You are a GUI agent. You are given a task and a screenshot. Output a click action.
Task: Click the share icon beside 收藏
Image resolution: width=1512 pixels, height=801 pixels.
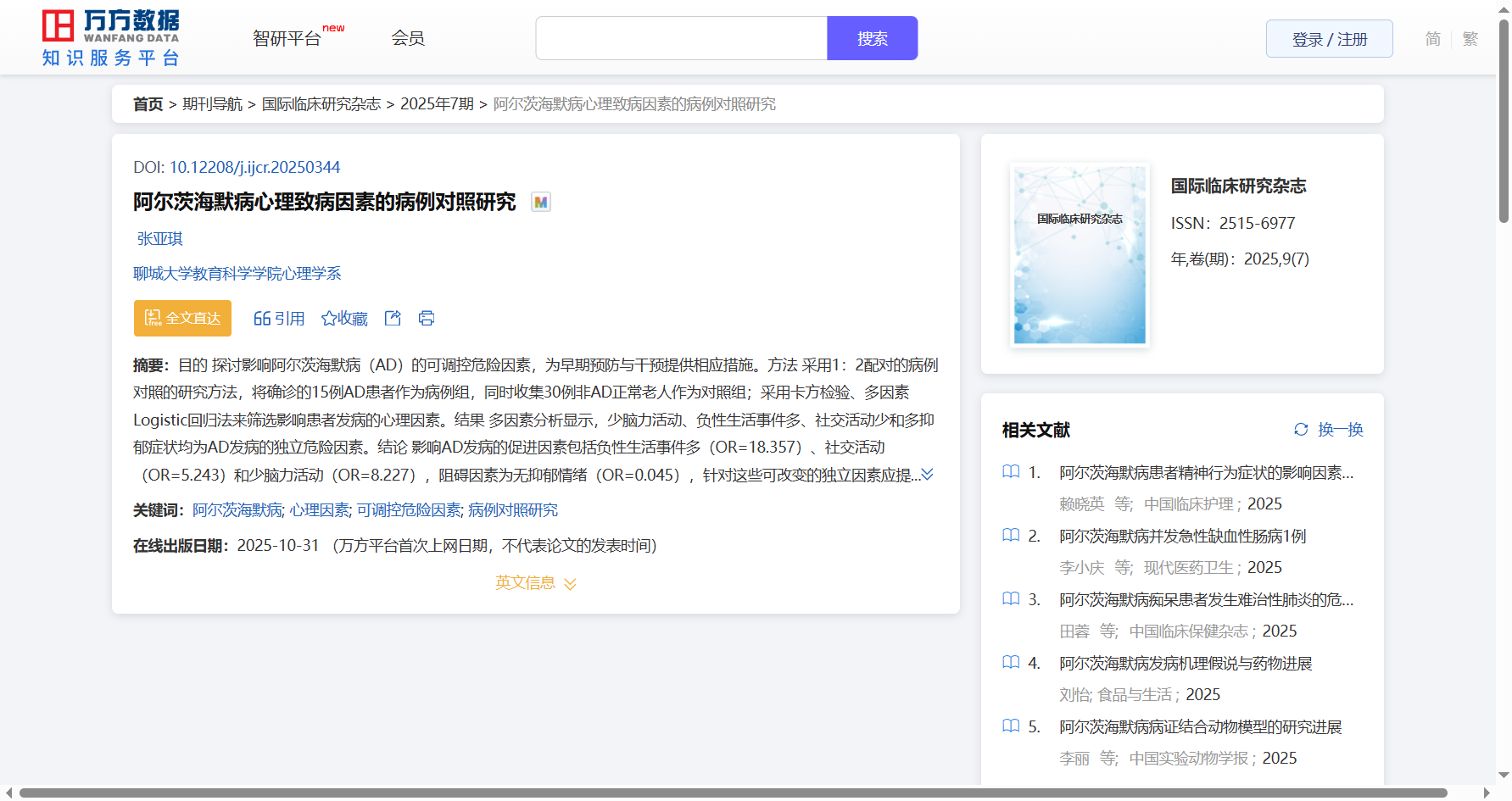tap(393, 318)
